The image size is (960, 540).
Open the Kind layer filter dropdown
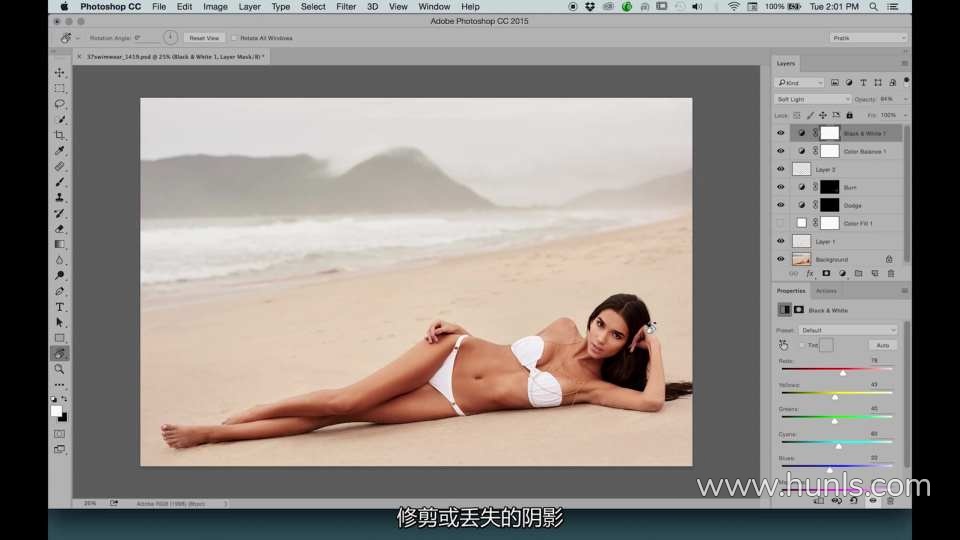800,83
